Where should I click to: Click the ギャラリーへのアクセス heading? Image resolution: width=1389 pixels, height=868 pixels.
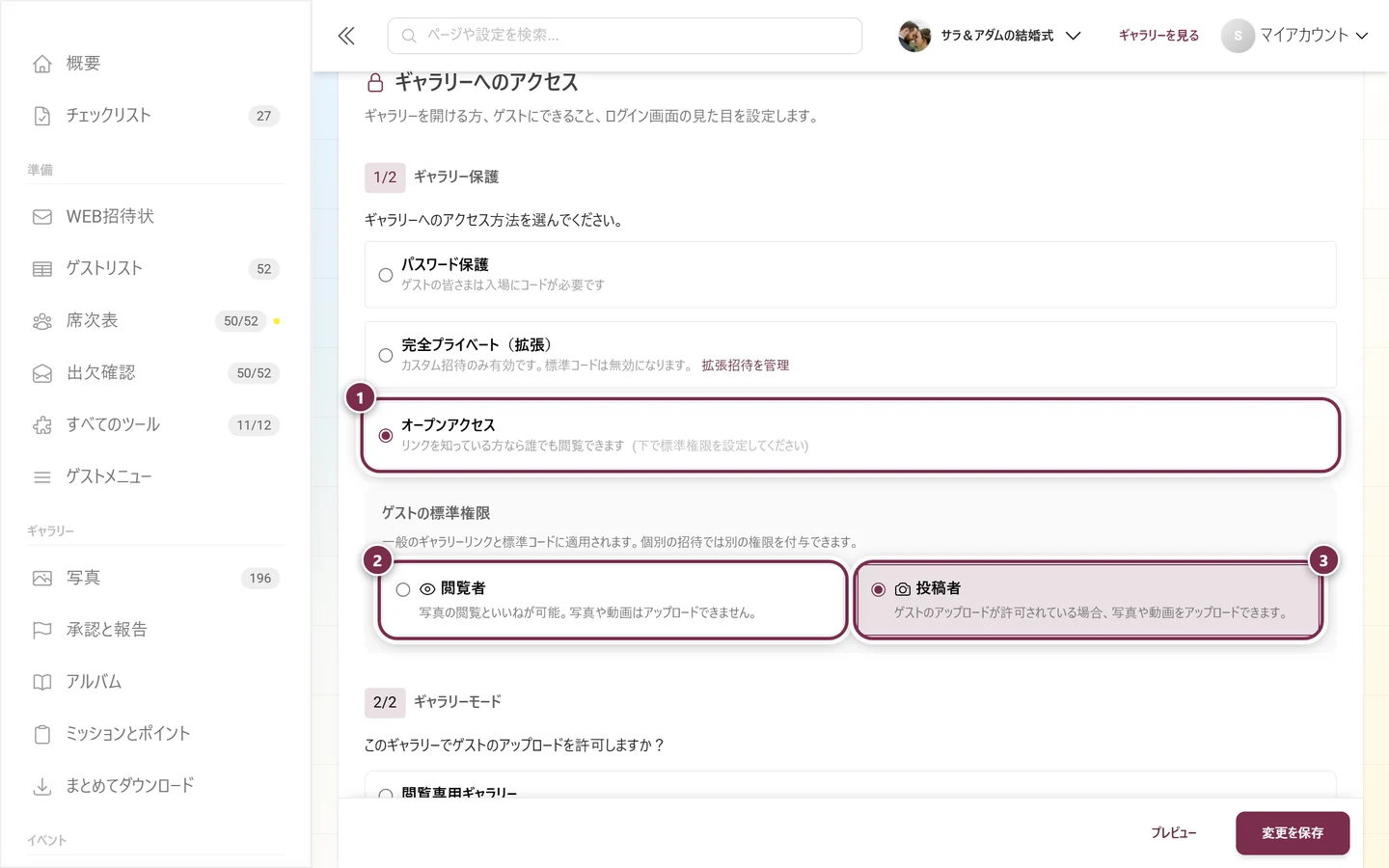[486, 83]
